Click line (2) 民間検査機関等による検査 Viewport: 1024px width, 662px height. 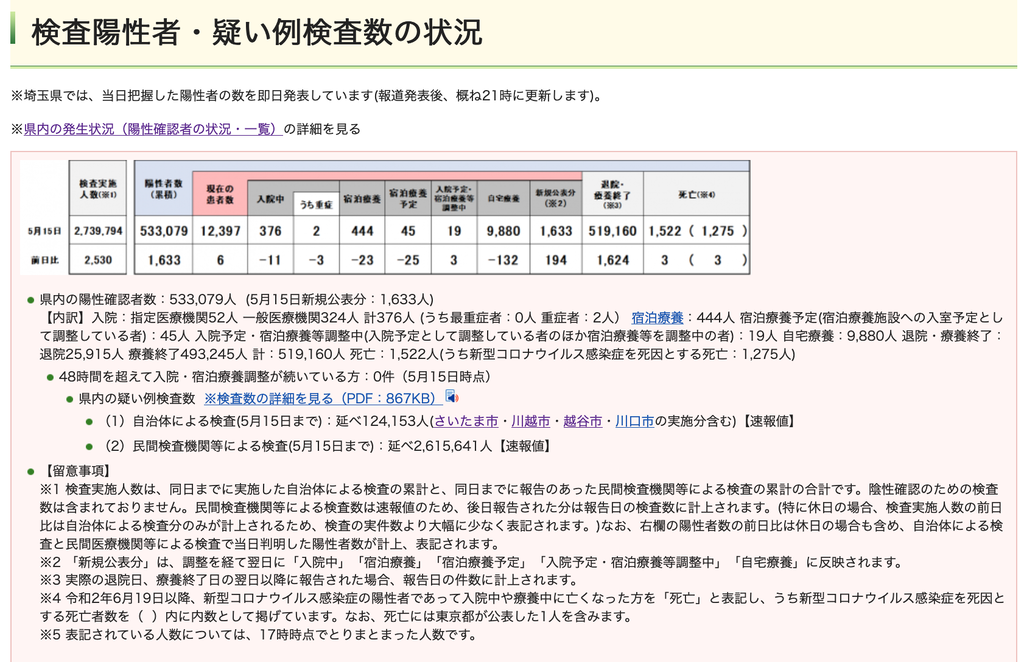click(x=329, y=447)
